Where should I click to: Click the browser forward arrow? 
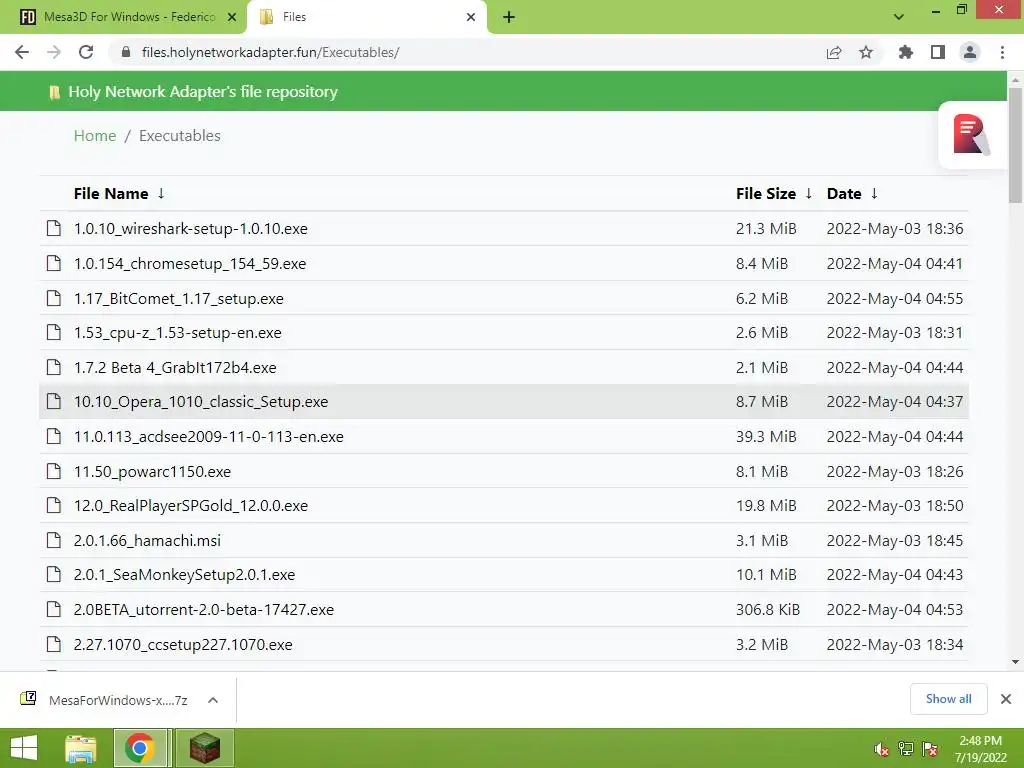pyautogui.click(x=54, y=52)
